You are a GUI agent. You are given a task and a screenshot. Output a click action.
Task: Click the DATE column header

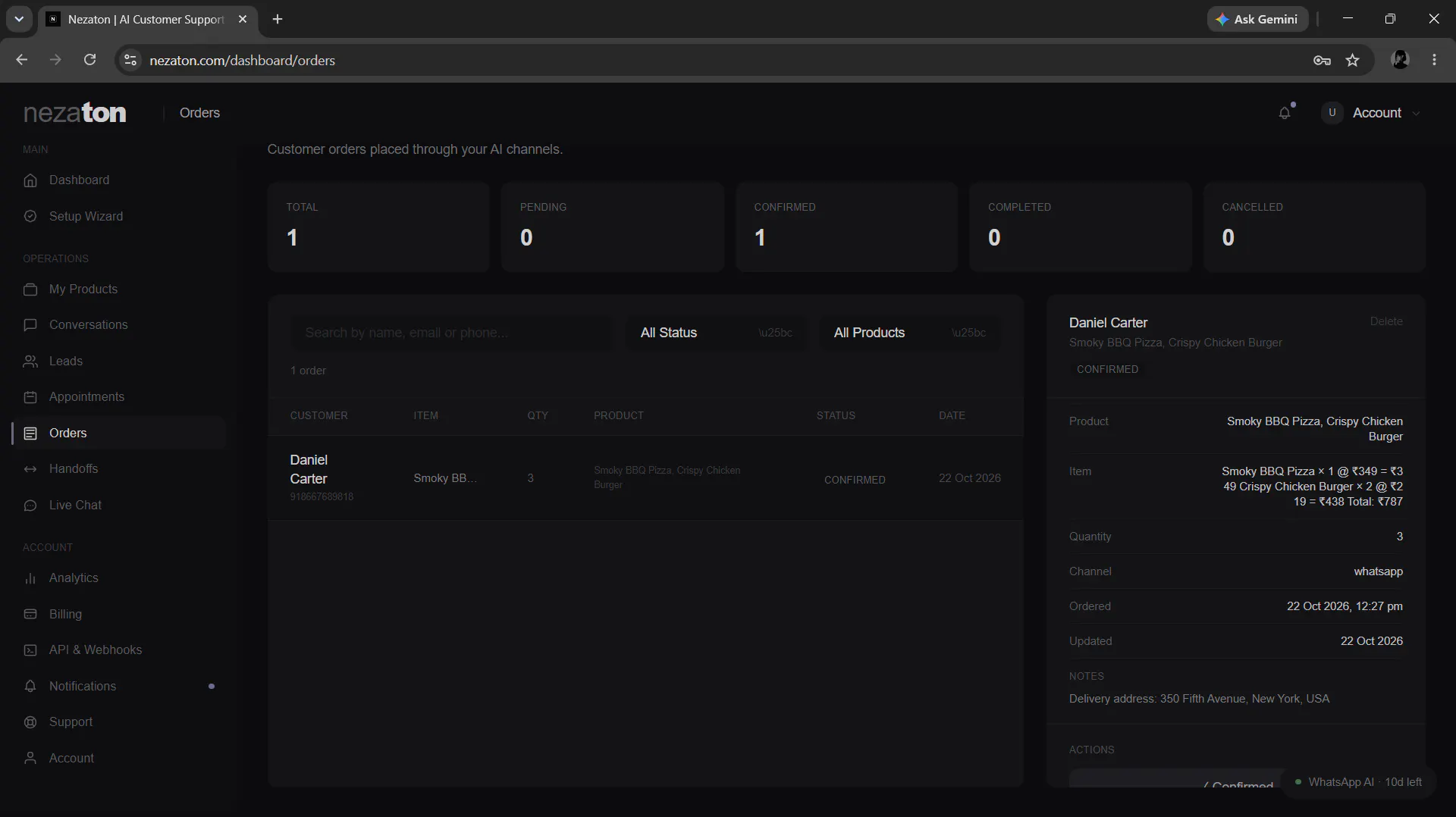tap(952, 415)
